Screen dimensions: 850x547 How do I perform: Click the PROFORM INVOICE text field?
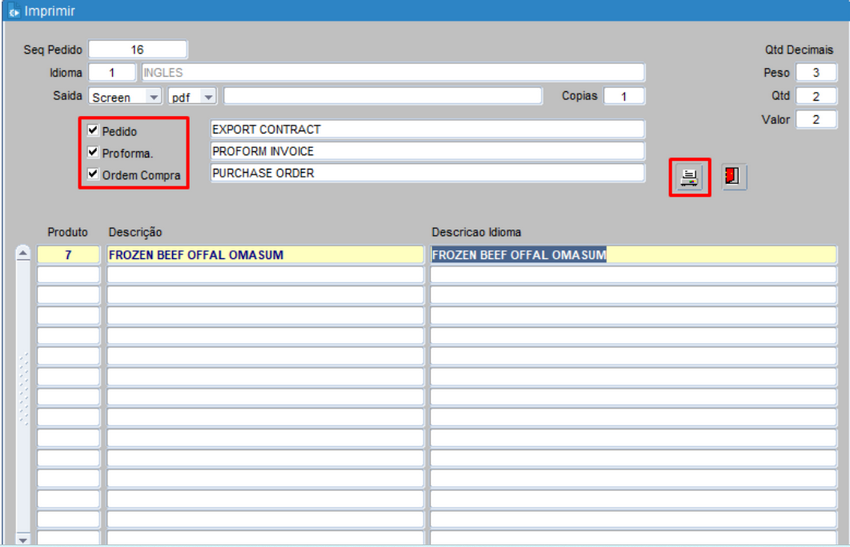pos(427,152)
